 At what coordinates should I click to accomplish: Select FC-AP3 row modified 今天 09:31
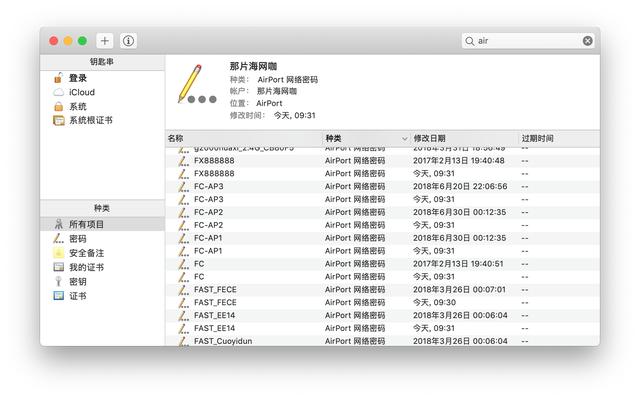[x=382, y=200]
